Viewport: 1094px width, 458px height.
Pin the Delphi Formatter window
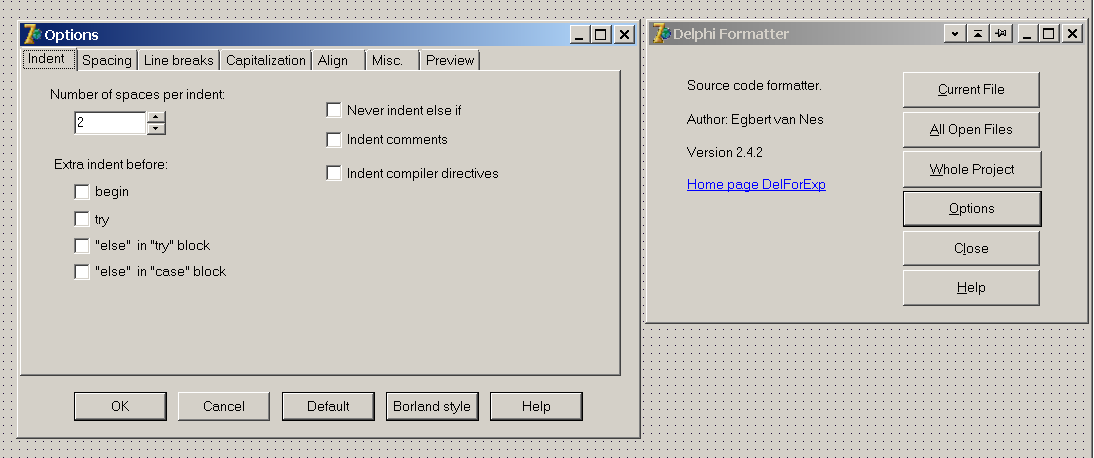point(1001,34)
